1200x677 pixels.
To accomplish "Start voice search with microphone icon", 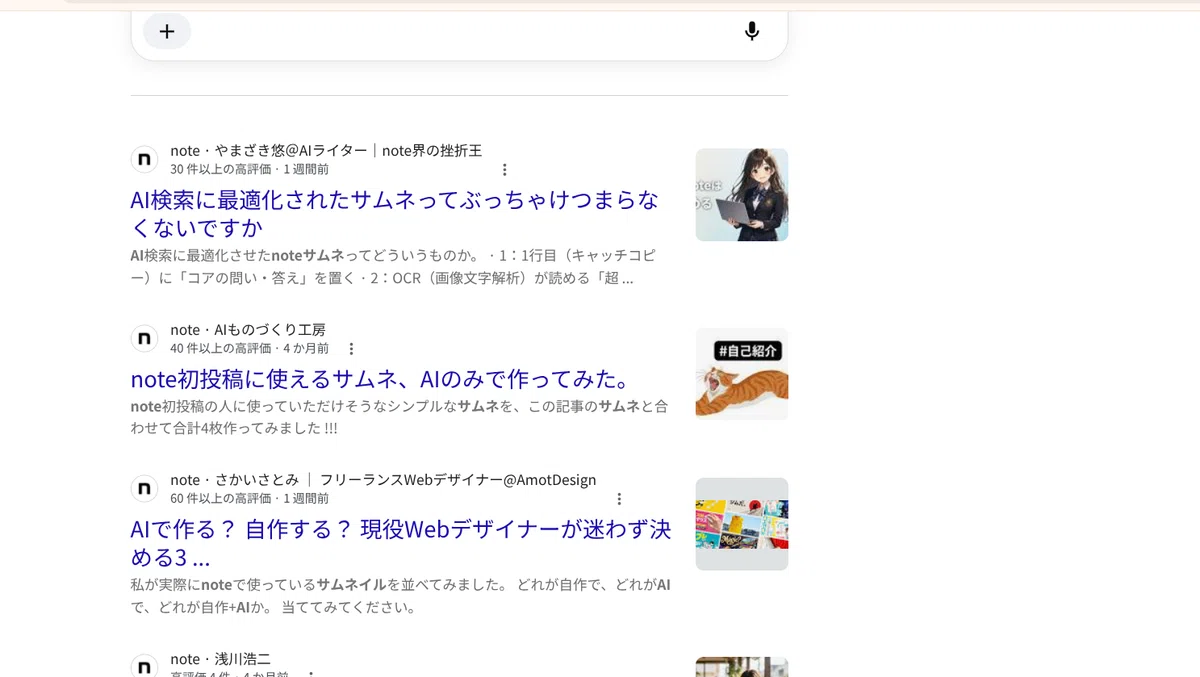I will [752, 31].
